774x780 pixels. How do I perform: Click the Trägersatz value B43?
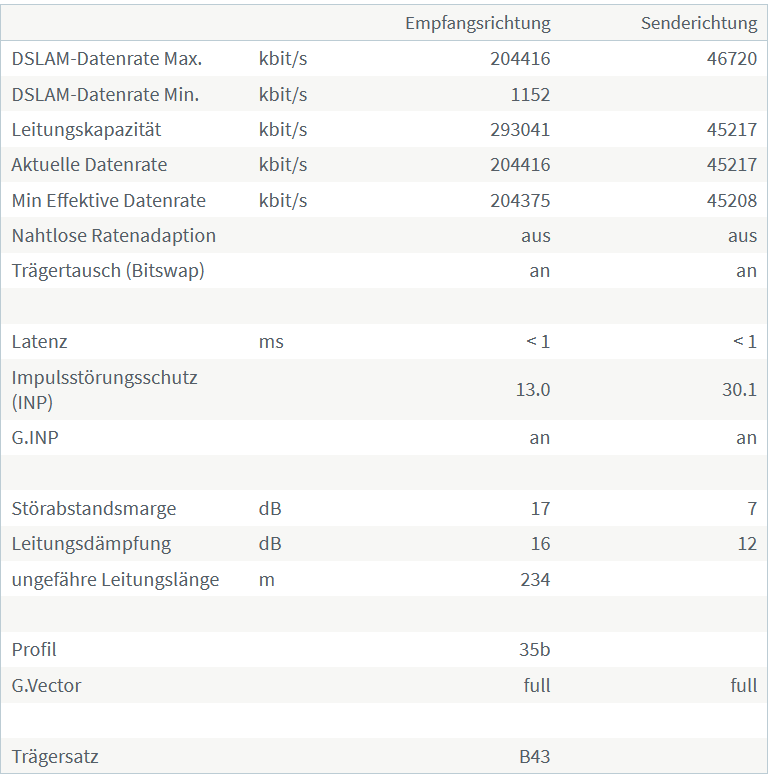(534, 757)
